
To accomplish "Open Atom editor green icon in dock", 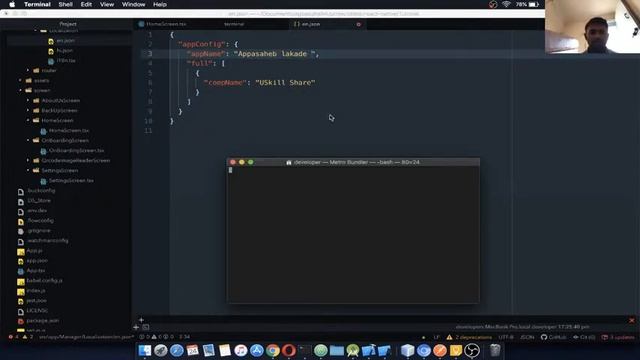I will (320, 351).
